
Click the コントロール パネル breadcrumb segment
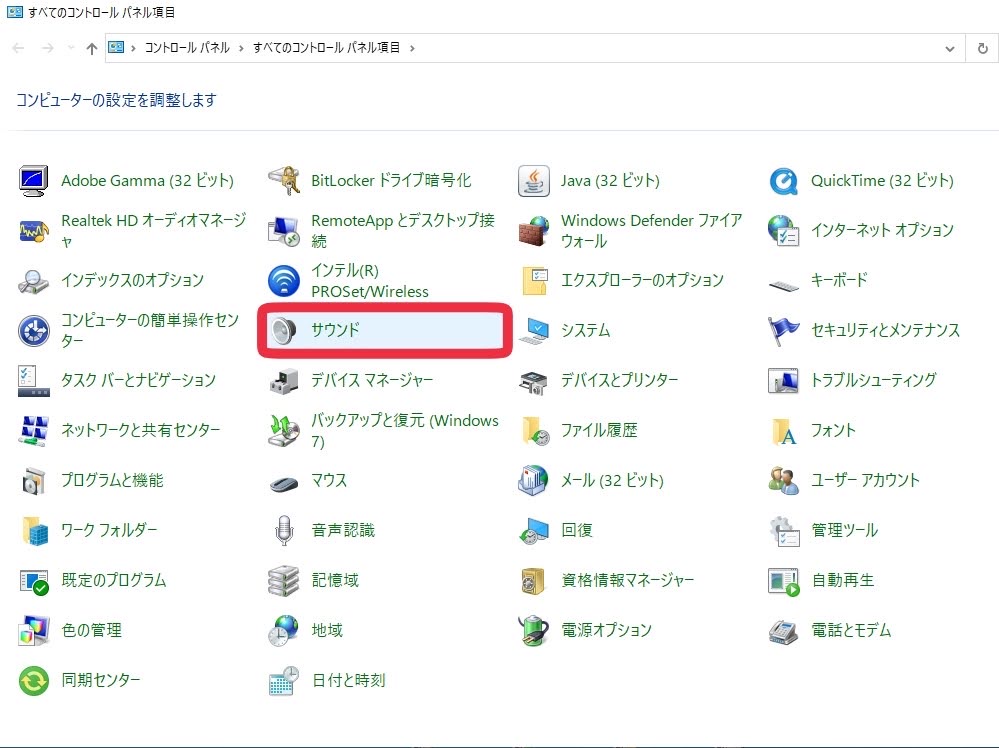tap(187, 48)
